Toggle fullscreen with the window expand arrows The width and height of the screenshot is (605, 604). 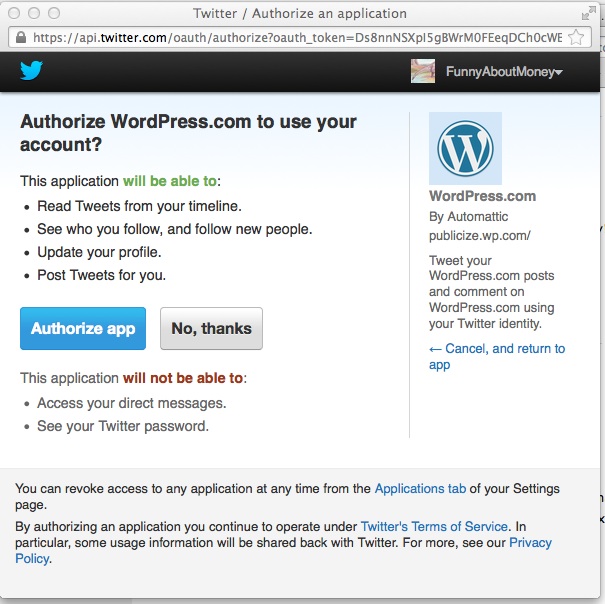(x=588, y=14)
